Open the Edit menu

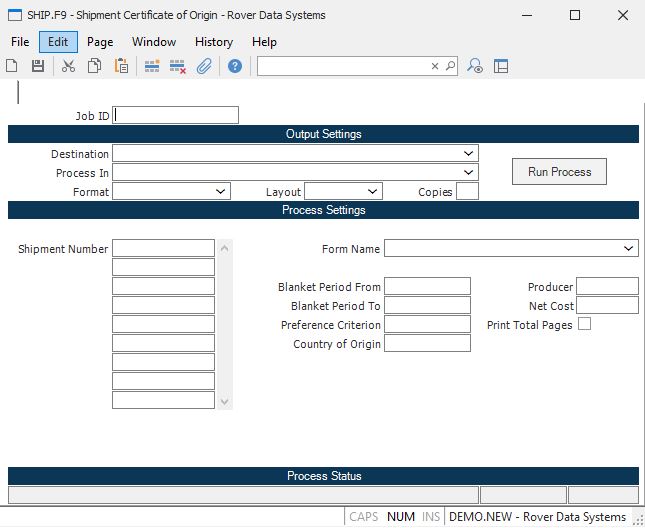pos(58,42)
